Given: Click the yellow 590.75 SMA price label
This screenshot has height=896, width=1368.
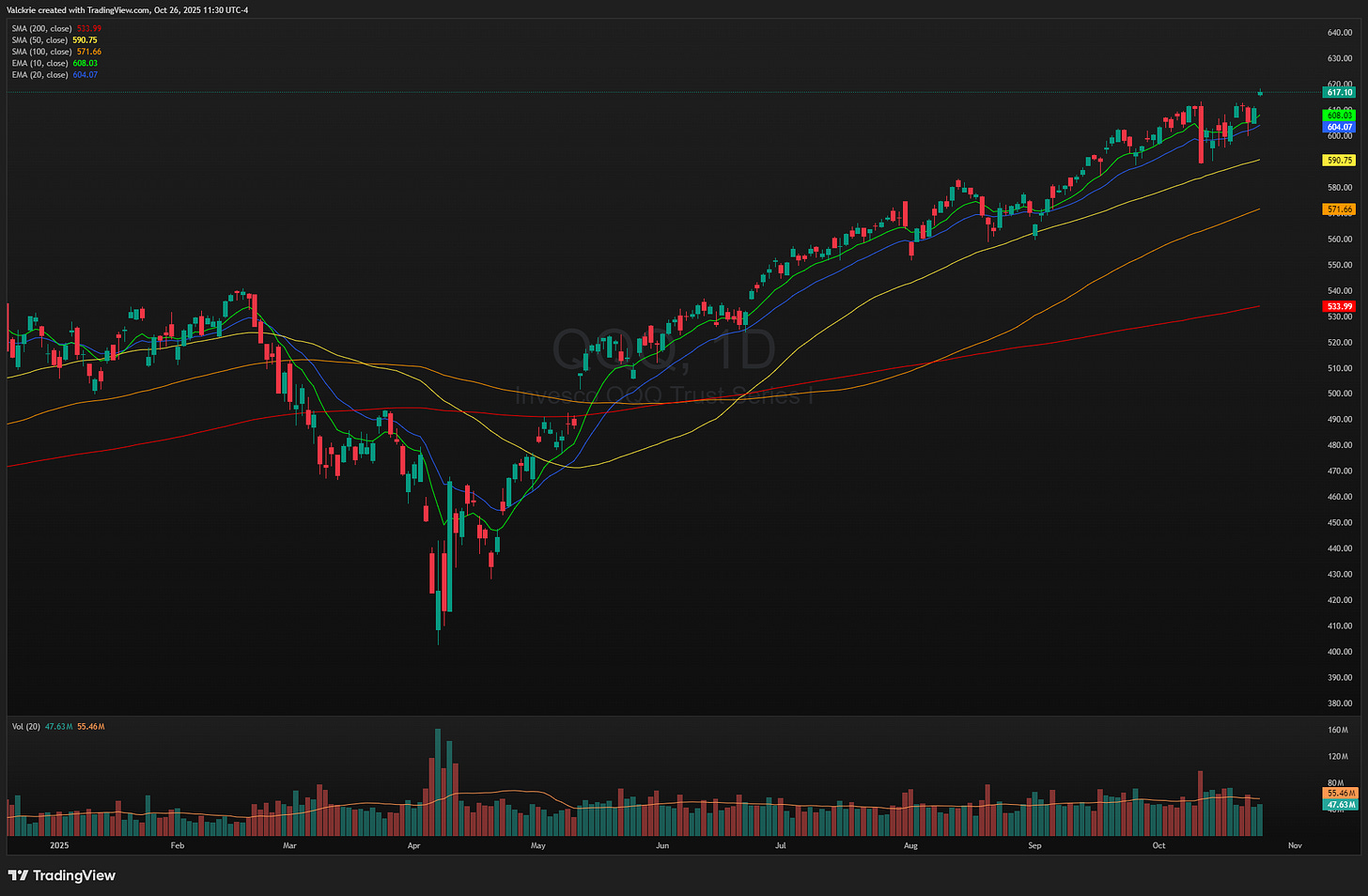Looking at the screenshot, I should click(x=1339, y=161).
